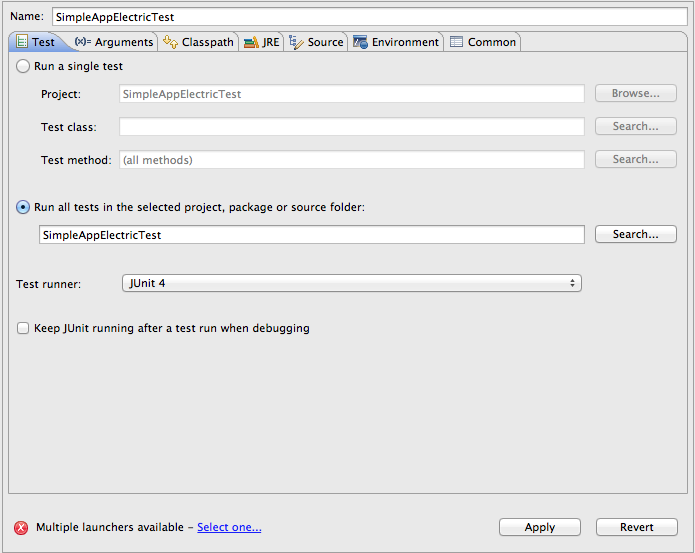The width and height of the screenshot is (695, 553).
Task: Open the JRE tab
Action: click(262, 42)
